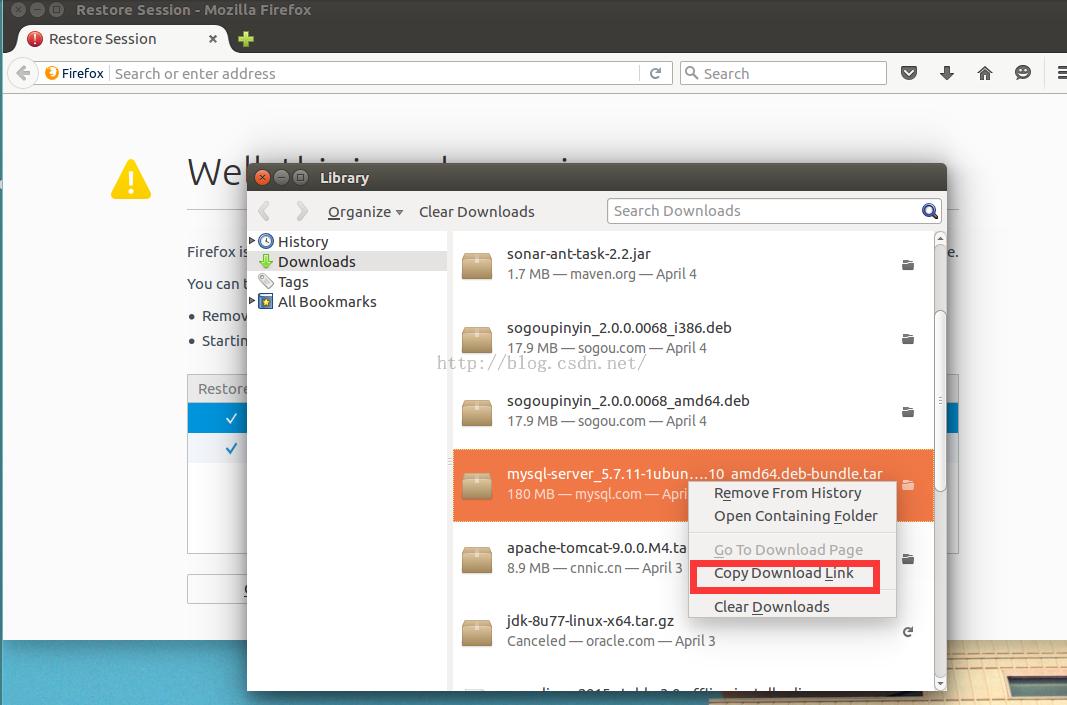Select Downloads in the Library sidebar
The height and width of the screenshot is (705, 1067).
coord(316,261)
